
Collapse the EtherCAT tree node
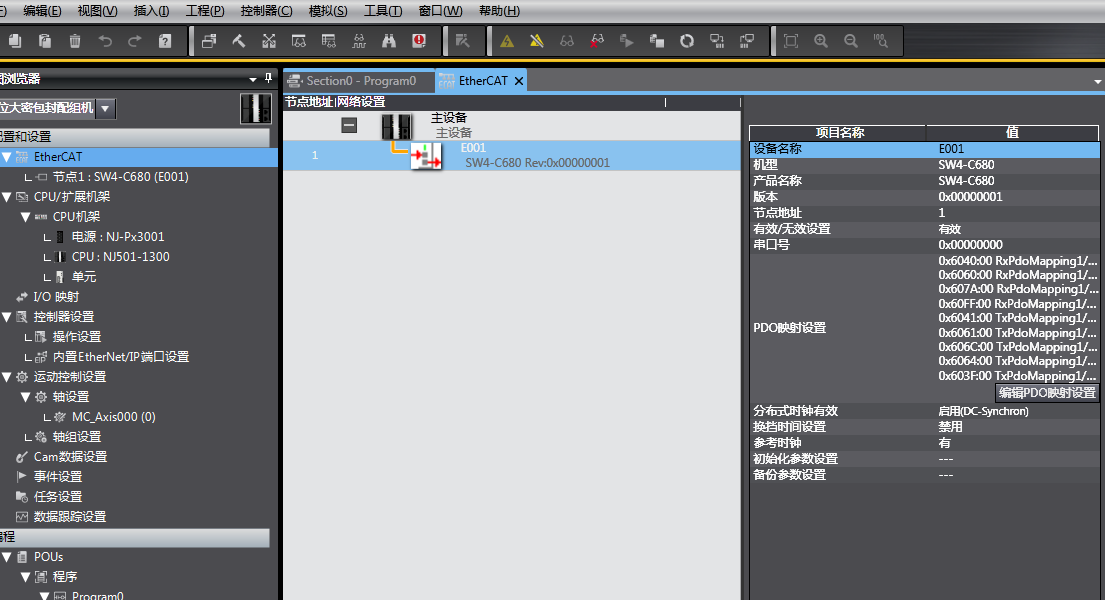[x=7, y=157]
